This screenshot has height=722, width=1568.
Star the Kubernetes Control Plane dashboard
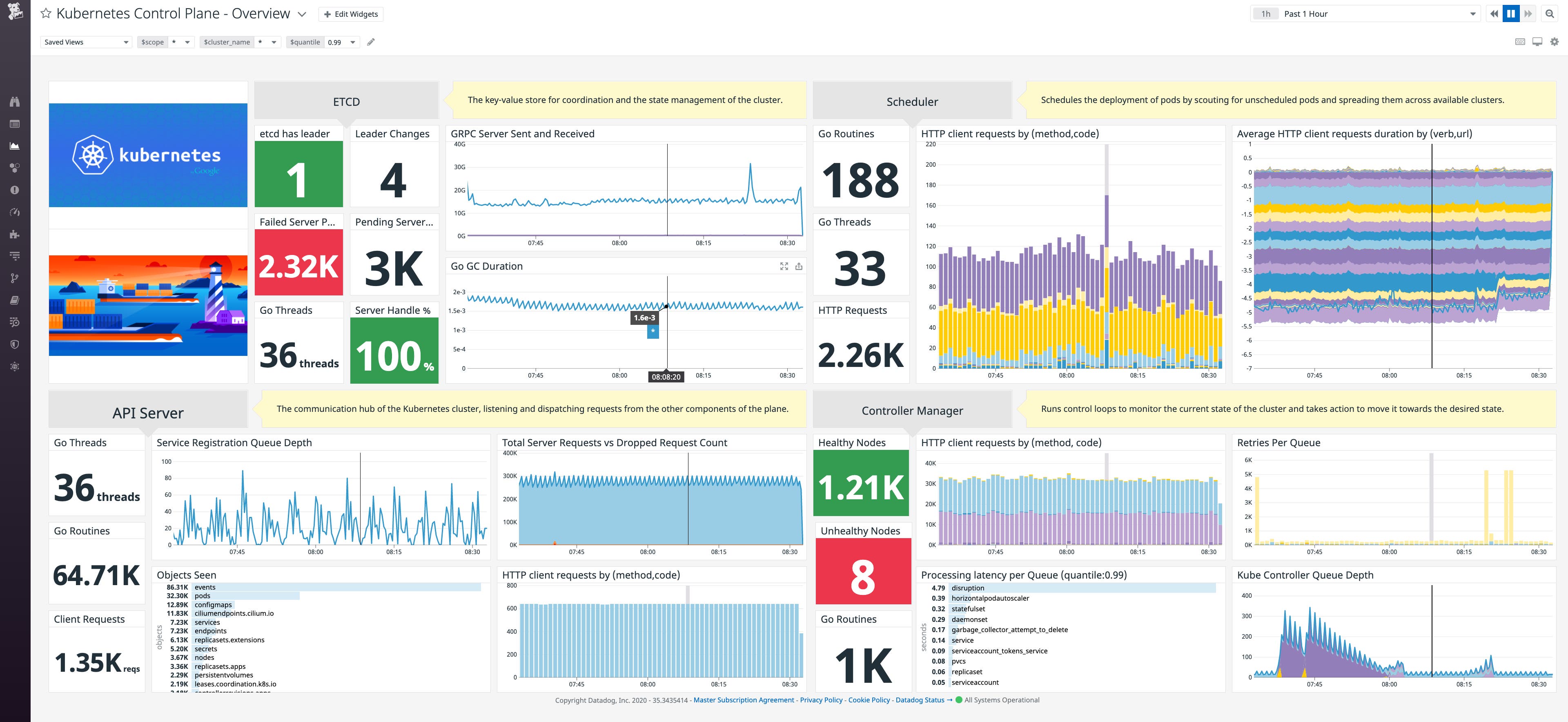[x=46, y=13]
